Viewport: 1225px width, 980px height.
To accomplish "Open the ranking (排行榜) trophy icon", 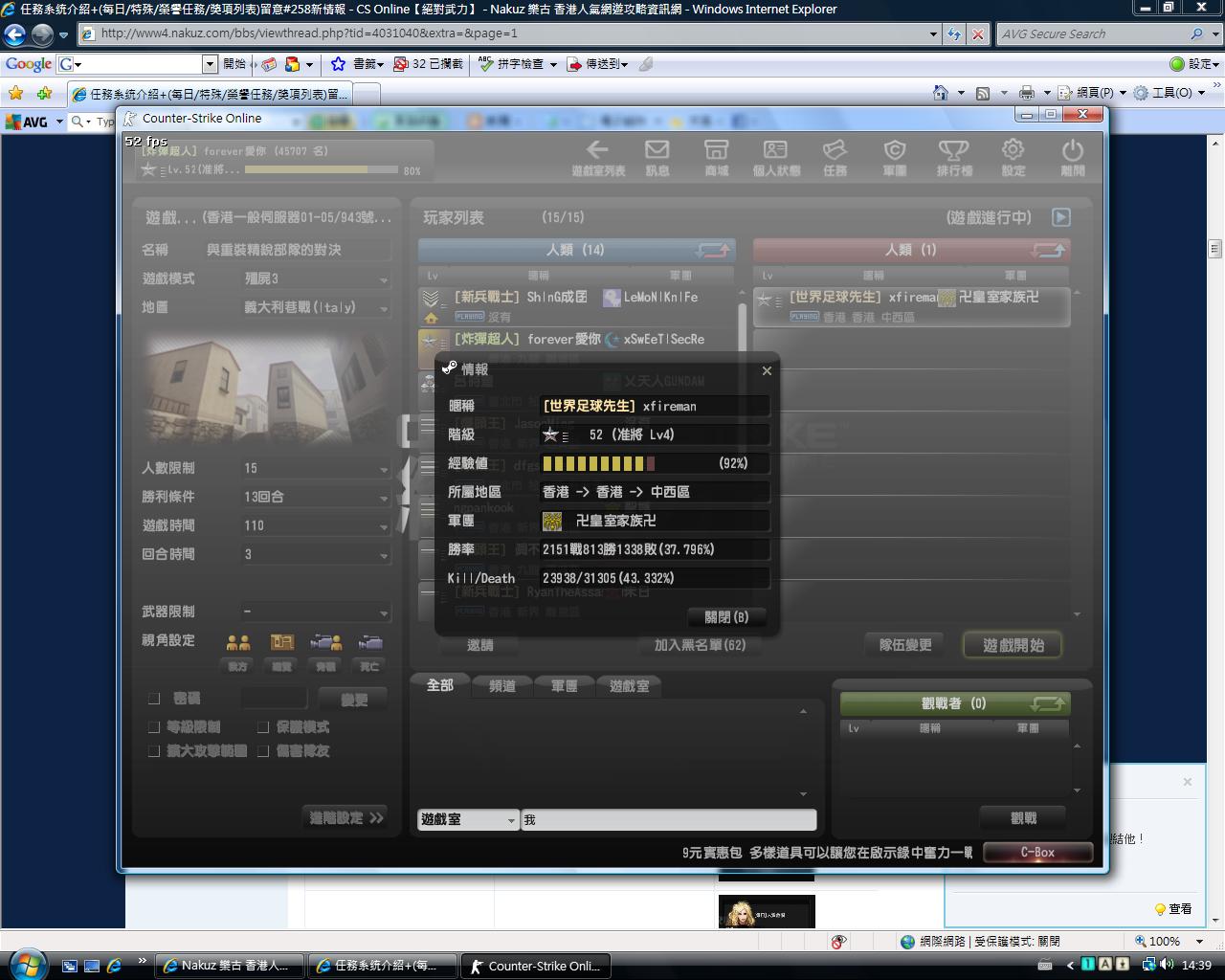I will point(953,157).
